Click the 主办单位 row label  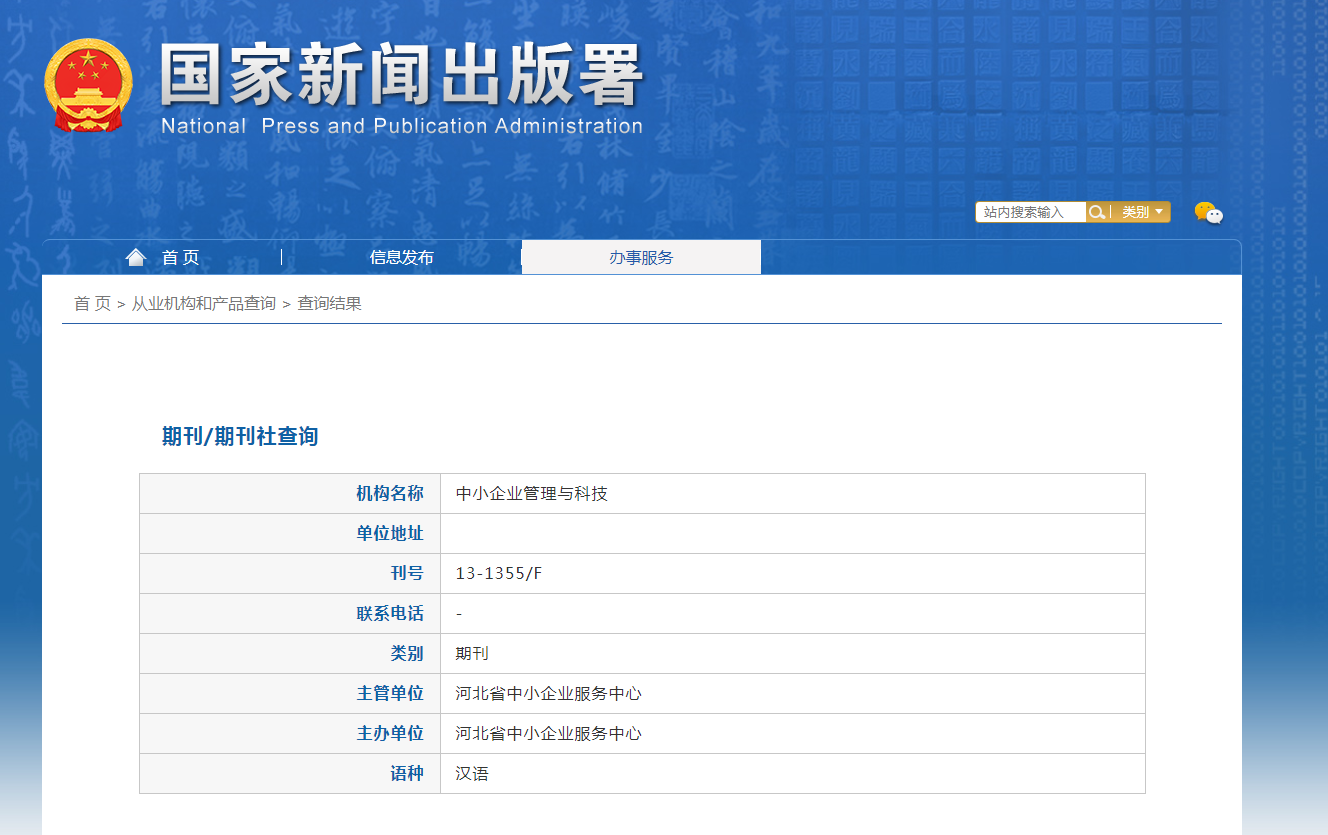pos(390,733)
